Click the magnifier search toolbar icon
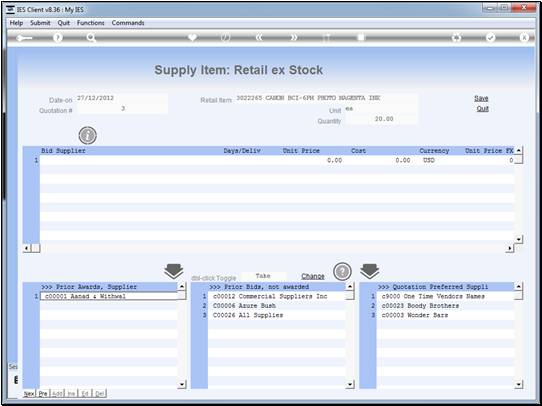The height and width of the screenshot is (406, 542). point(91,38)
